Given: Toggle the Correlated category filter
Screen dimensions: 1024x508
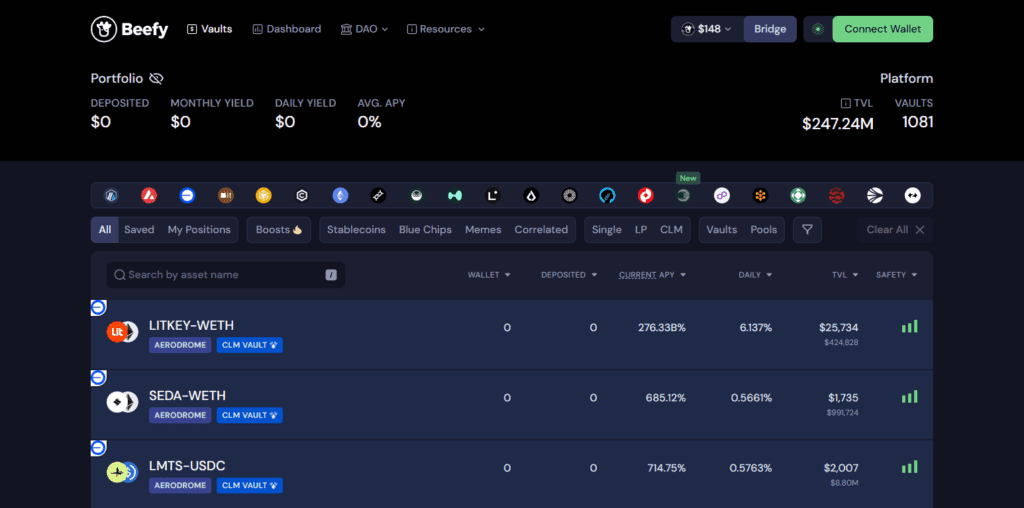Looking at the screenshot, I should [x=541, y=230].
